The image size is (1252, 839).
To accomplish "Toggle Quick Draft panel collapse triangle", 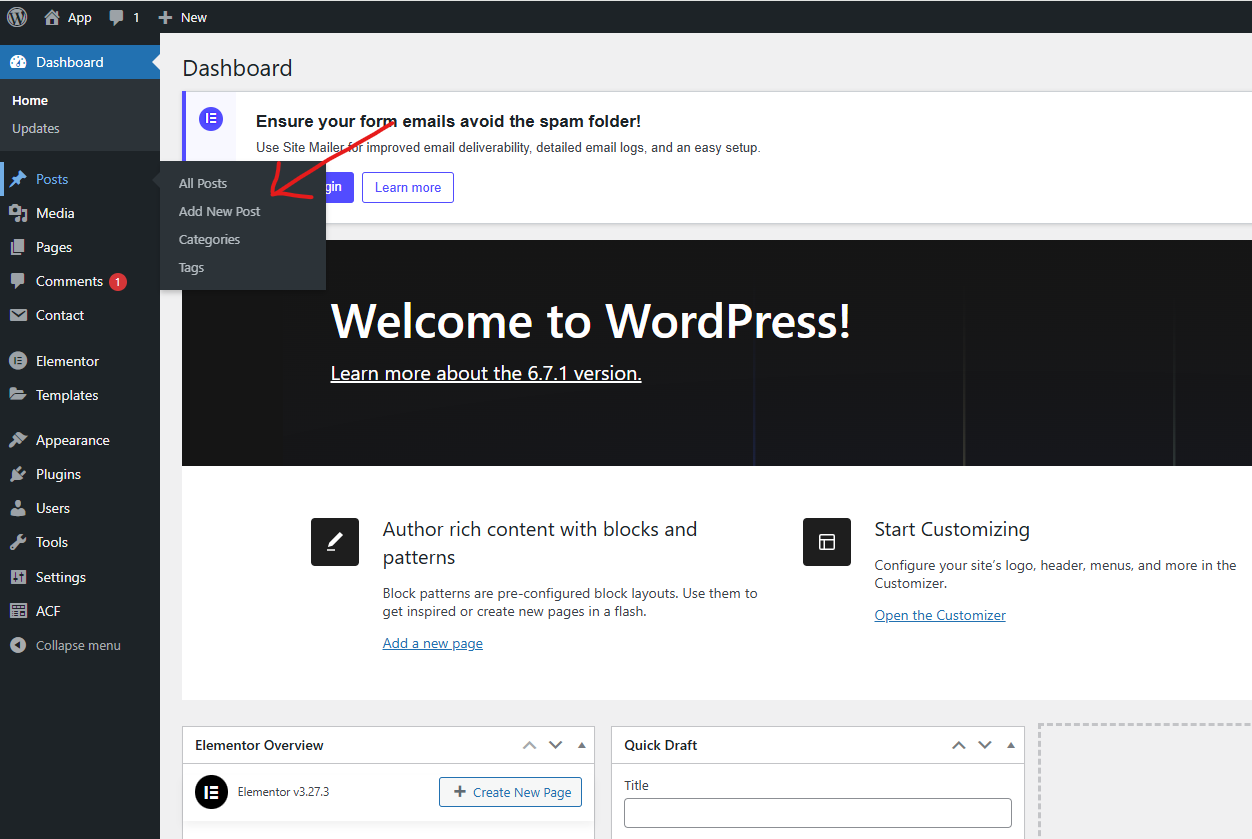I will 1011,745.
